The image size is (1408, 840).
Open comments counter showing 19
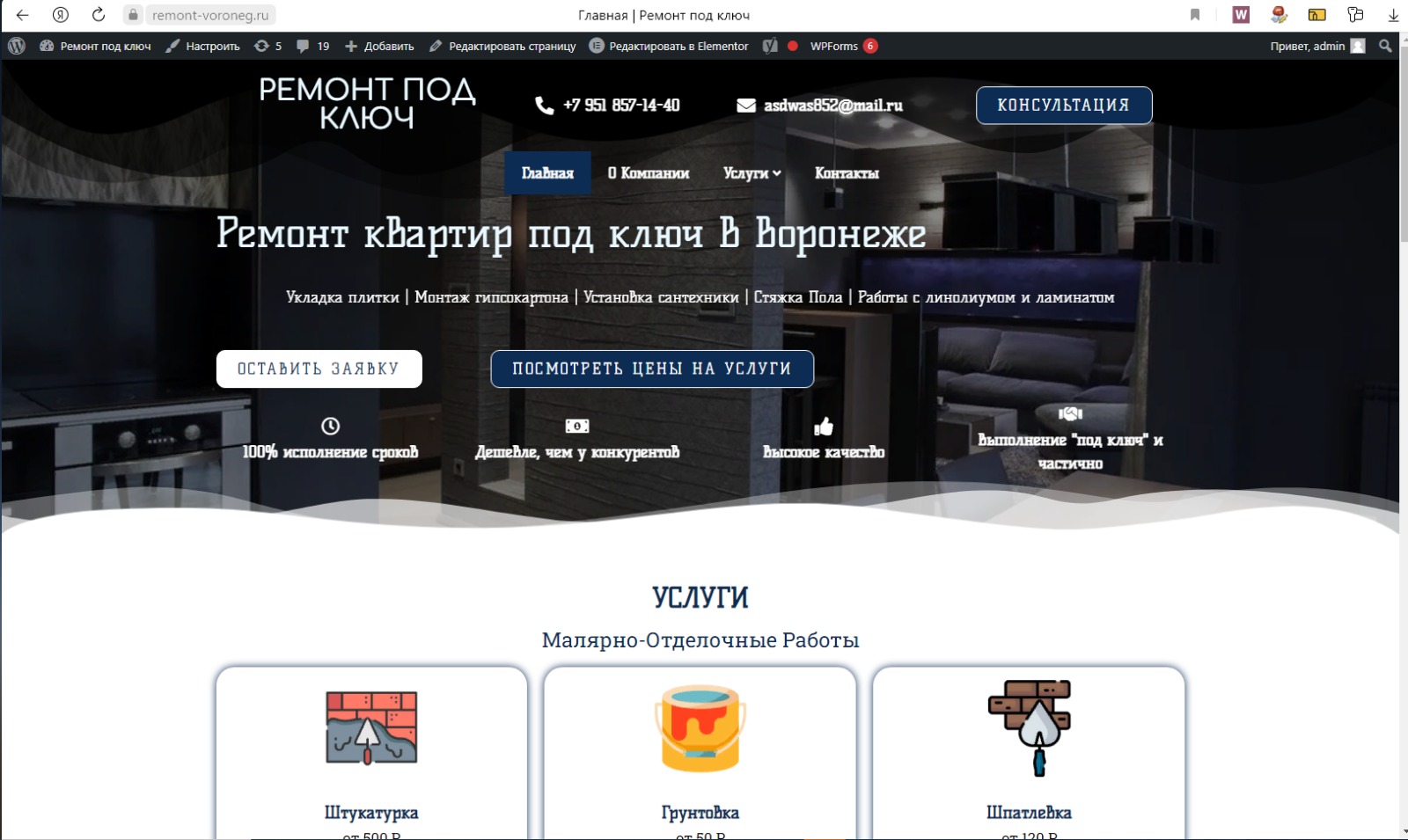(x=313, y=46)
